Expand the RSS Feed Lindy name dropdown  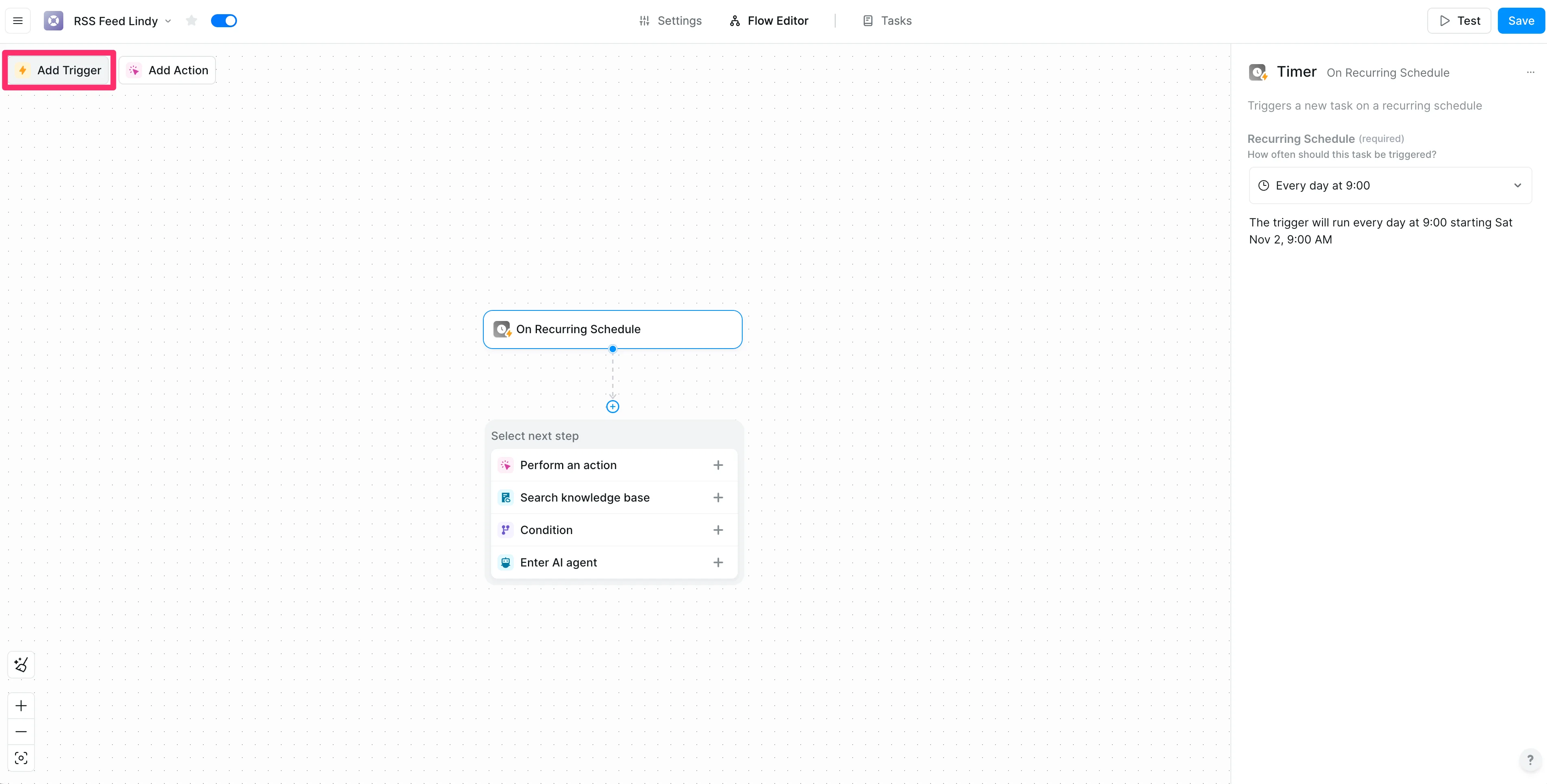168,21
